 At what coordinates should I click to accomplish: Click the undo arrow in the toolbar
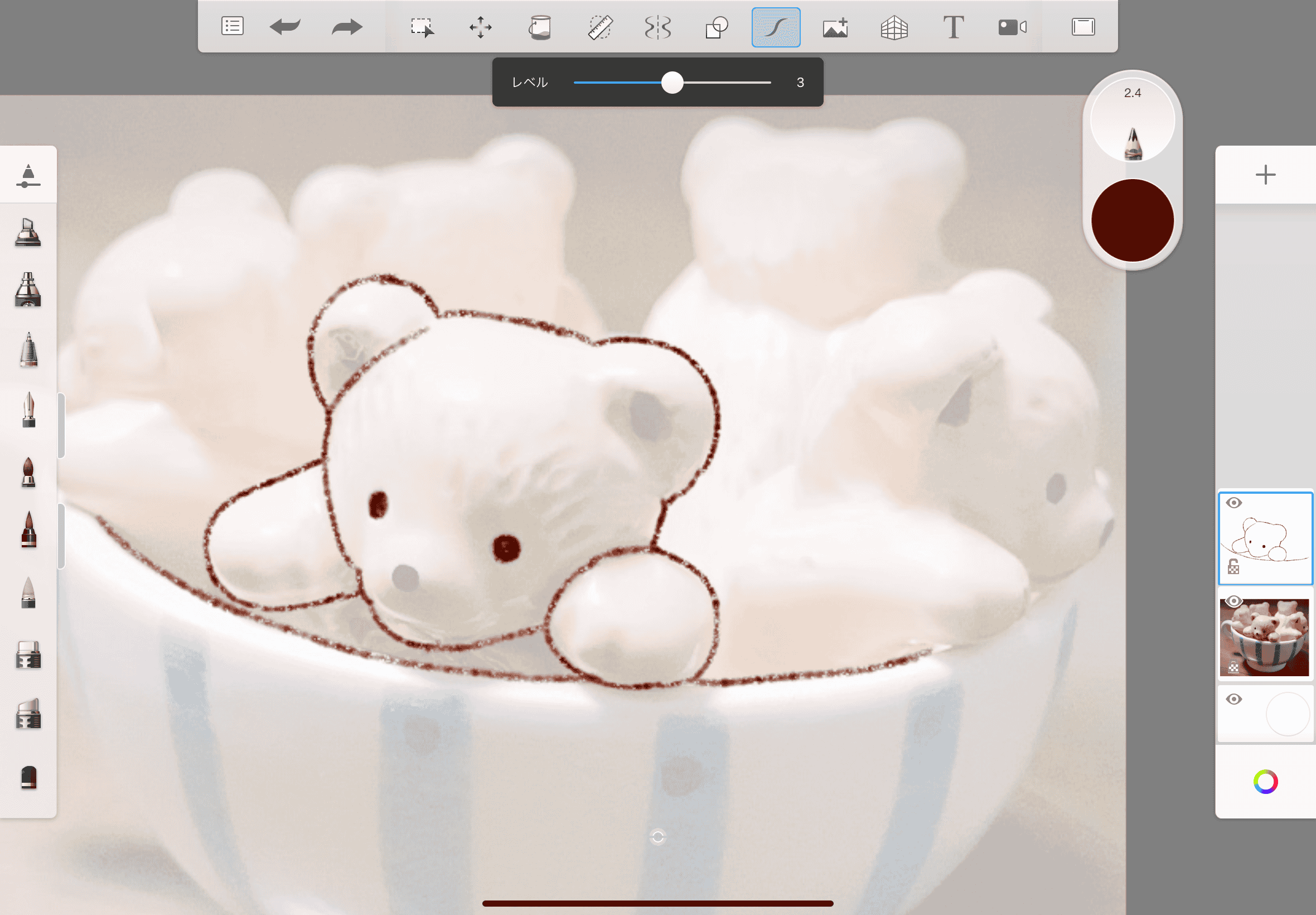point(285,27)
